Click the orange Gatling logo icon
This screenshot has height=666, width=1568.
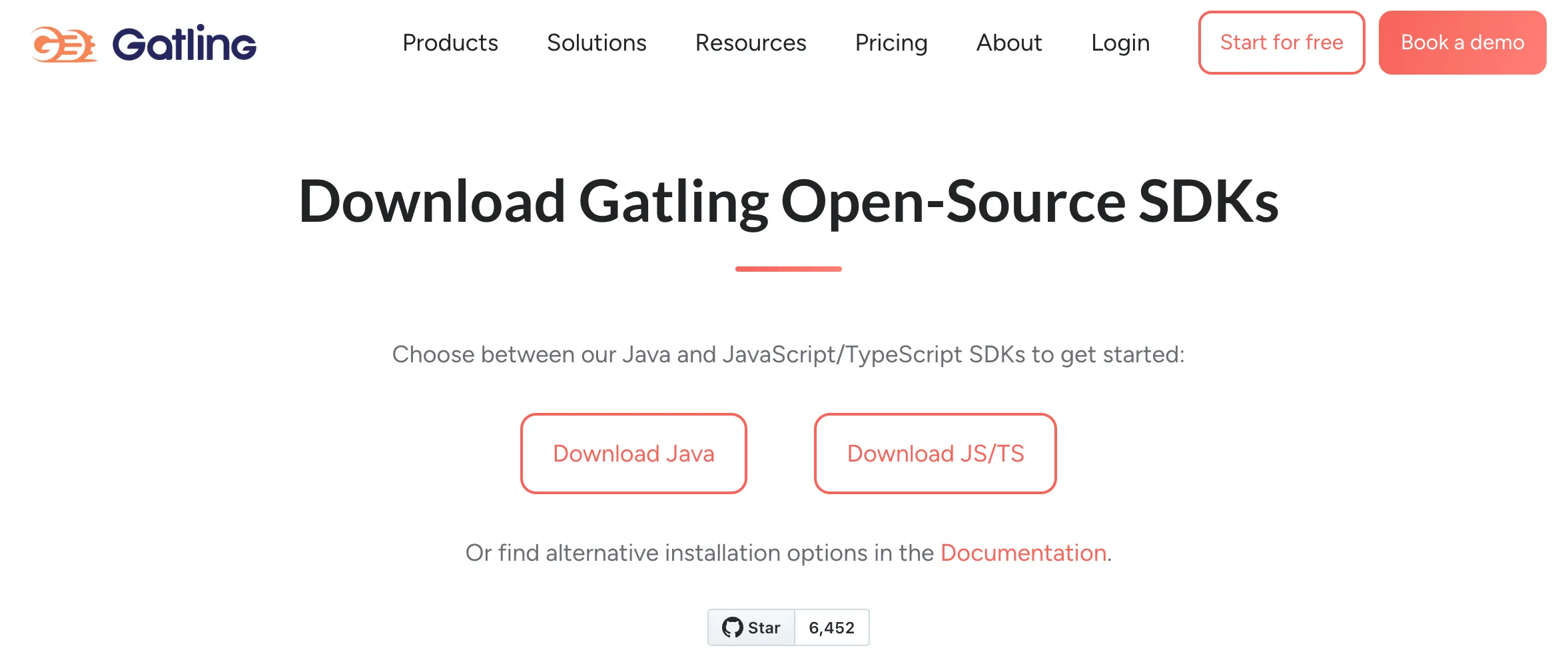[x=64, y=45]
